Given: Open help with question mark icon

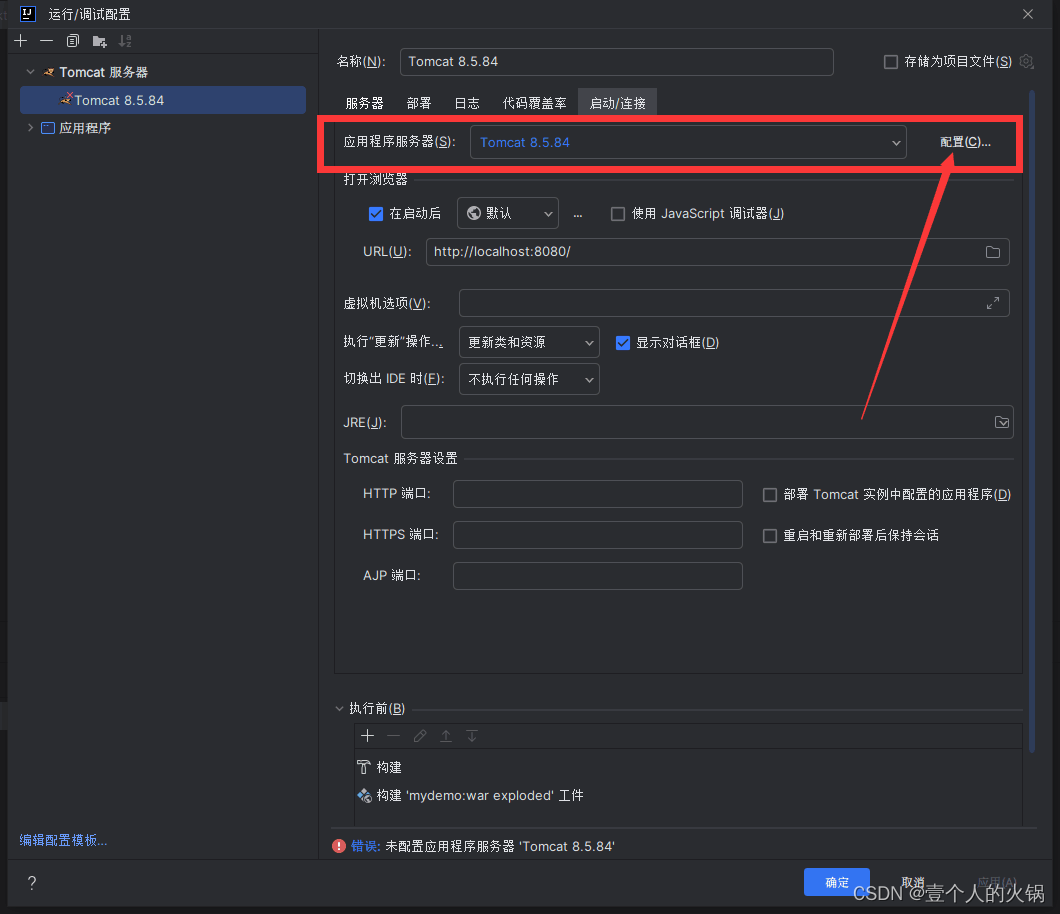Looking at the screenshot, I should [x=32, y=882].
